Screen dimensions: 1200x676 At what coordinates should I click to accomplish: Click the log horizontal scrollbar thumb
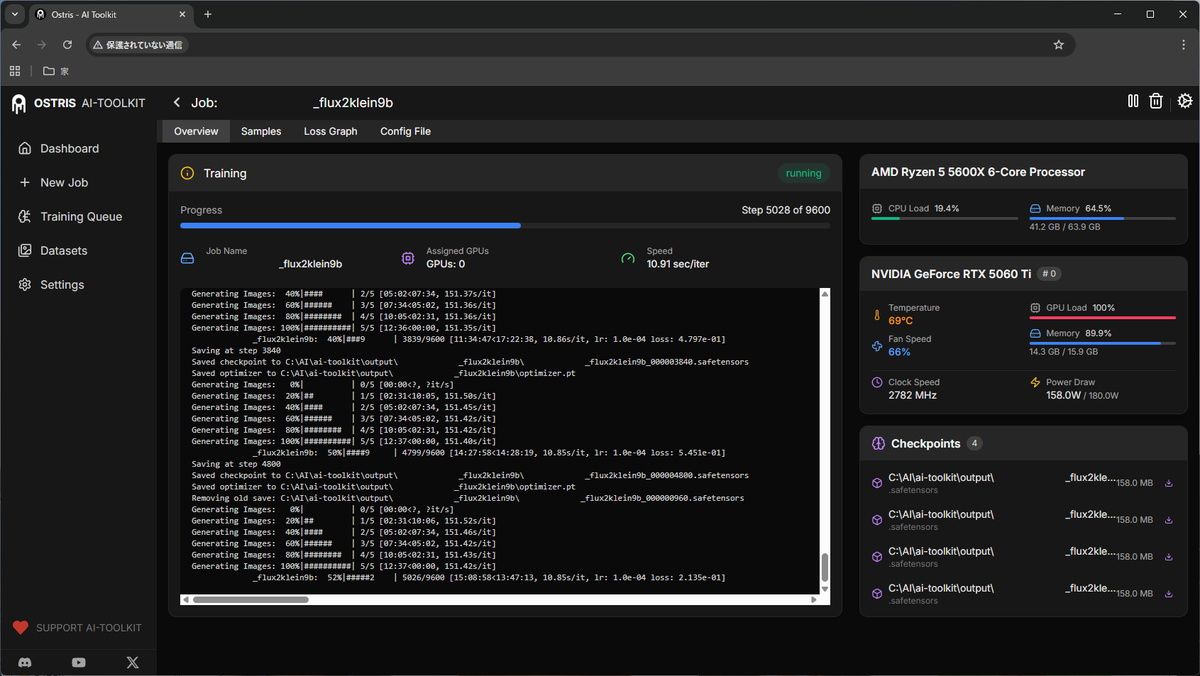[x=250, y=599]
